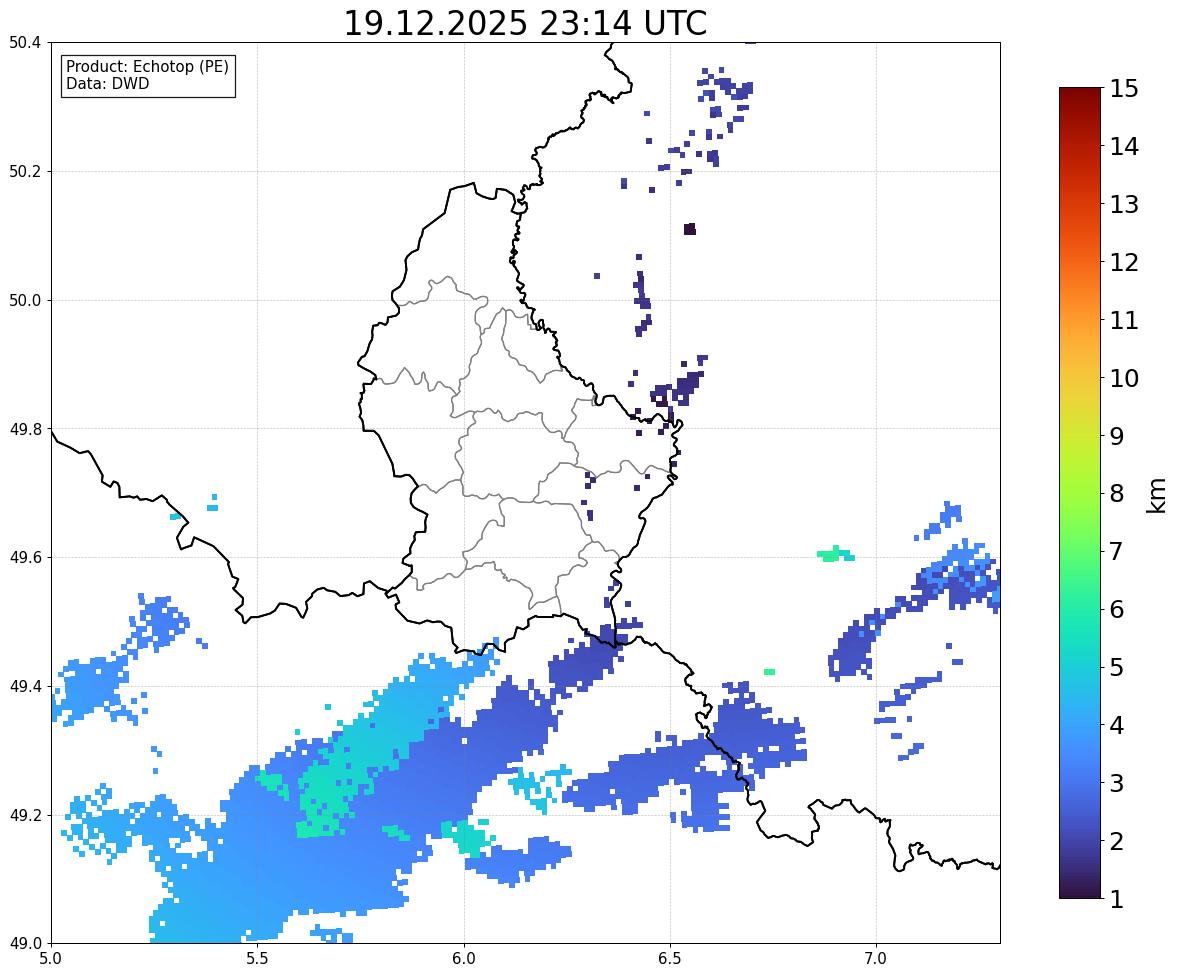
Task: Click latitude axis label '50.2'
Action: [x=25, y=171]
